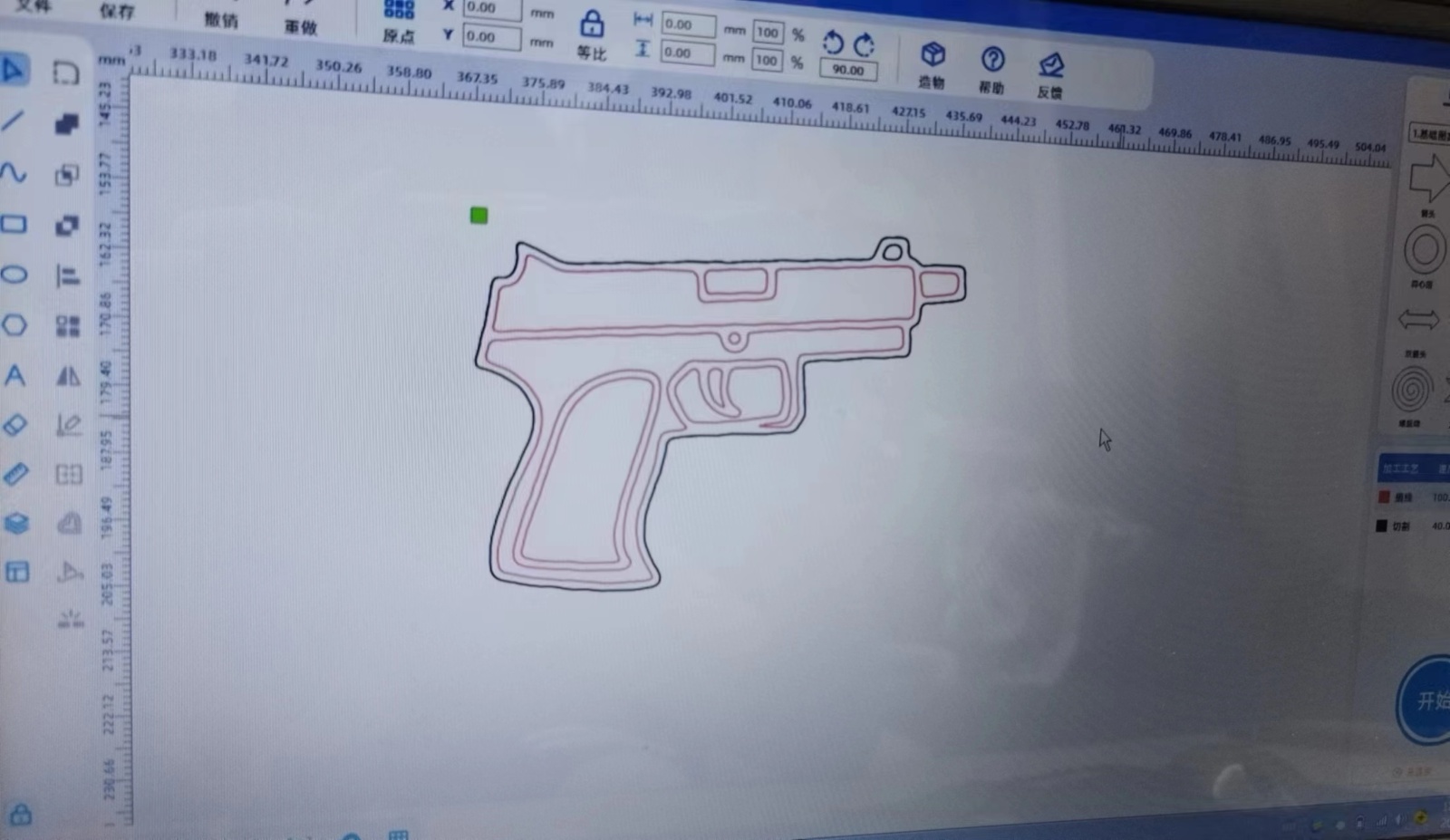The height and width of the screenshot is (840, 1450).
Task: Pick the straight line drawing tool
Action: click(14, 121)
